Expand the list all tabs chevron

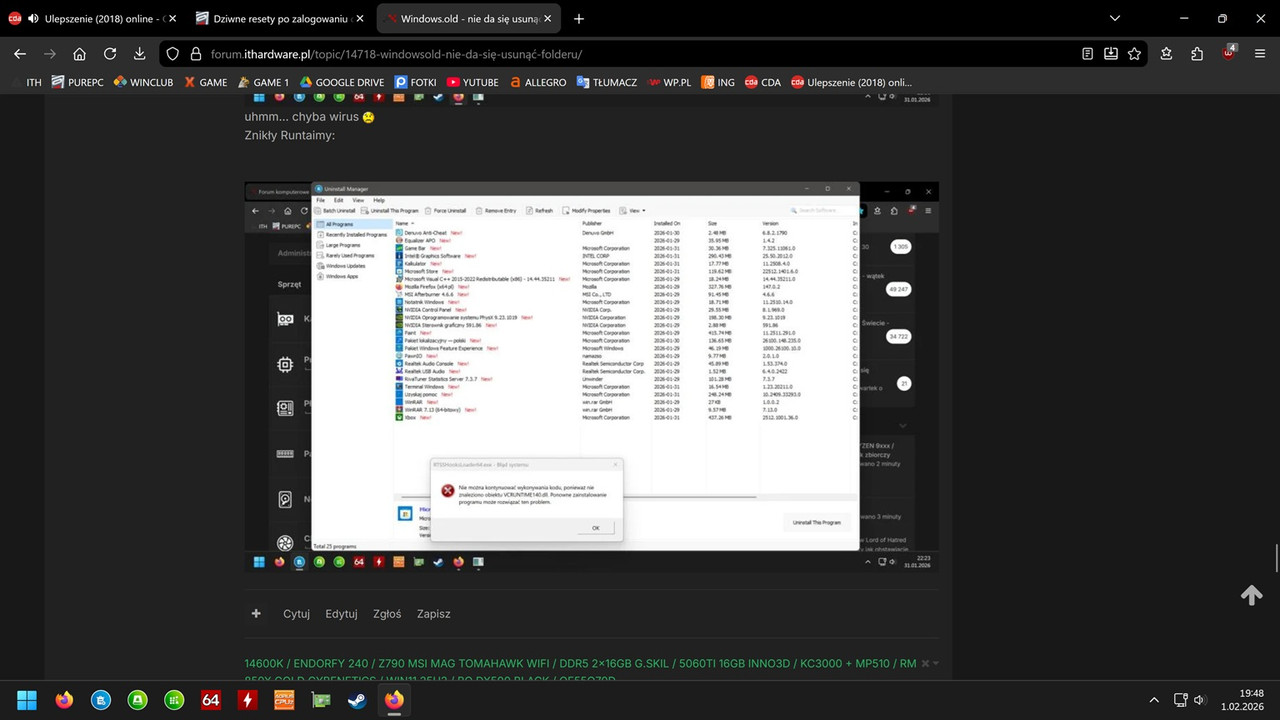(1115, 19)
